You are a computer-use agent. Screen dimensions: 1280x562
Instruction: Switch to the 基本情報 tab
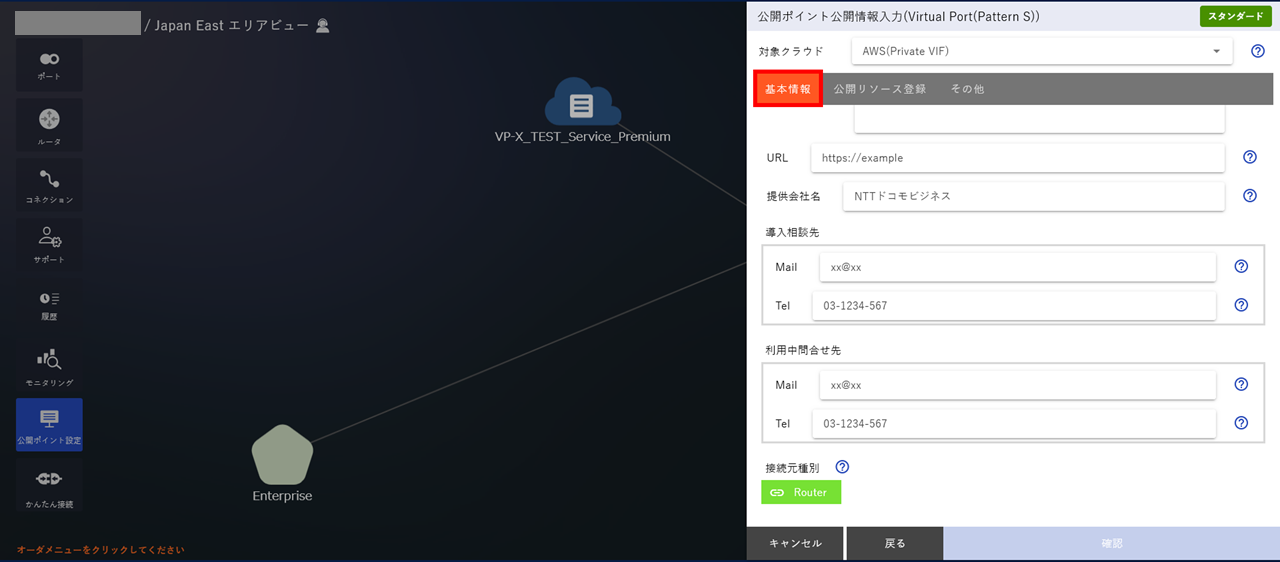tap(788, 89)
